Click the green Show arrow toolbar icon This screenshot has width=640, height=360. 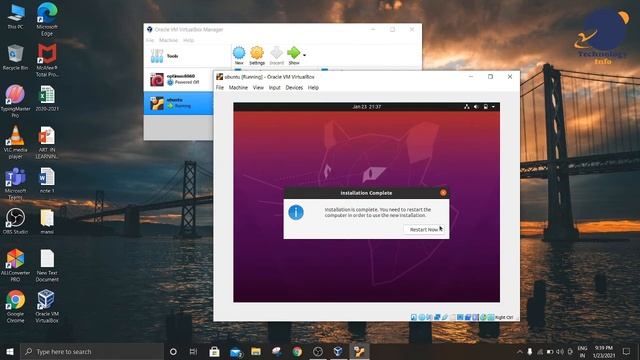(x=294, y=56)
